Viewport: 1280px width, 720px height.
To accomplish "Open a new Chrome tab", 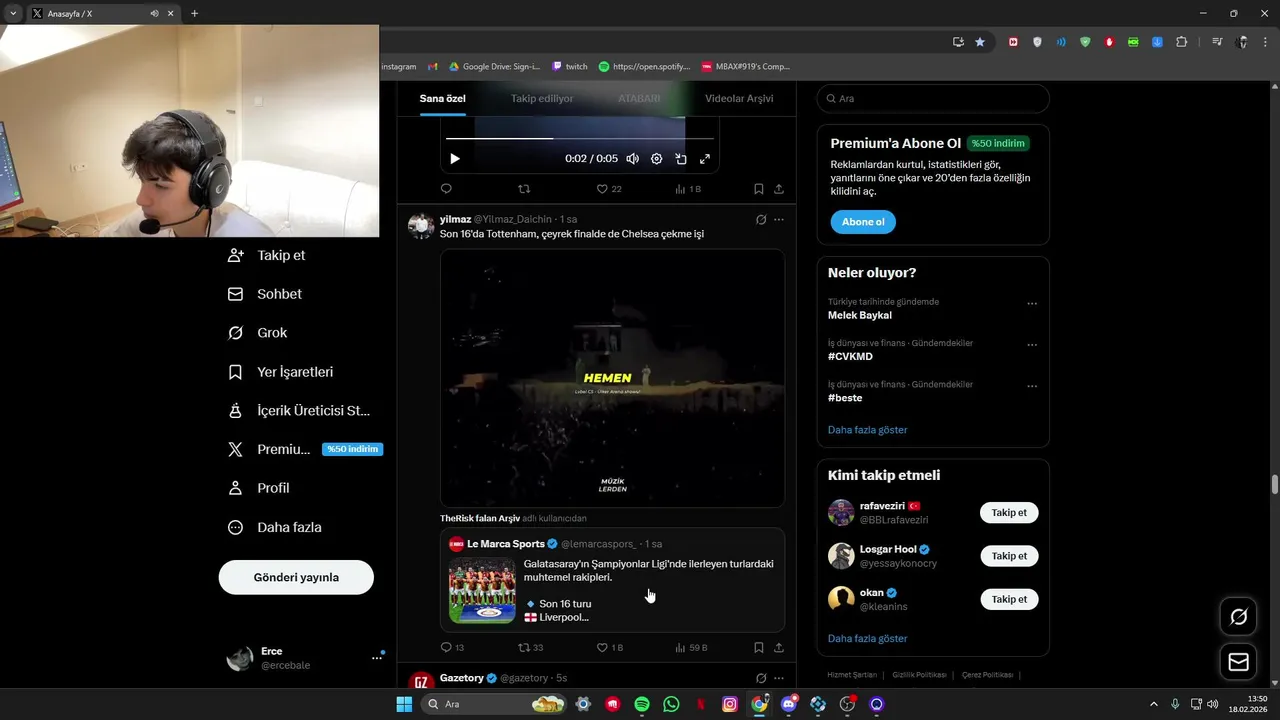I will click(194, 14).
